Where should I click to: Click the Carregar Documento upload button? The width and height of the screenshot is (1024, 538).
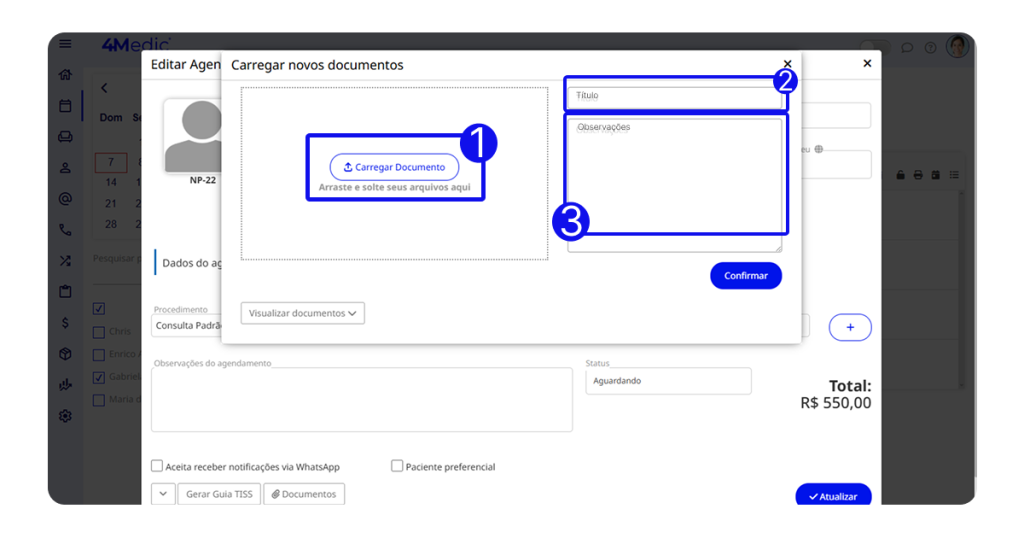[x=394, y=167]
